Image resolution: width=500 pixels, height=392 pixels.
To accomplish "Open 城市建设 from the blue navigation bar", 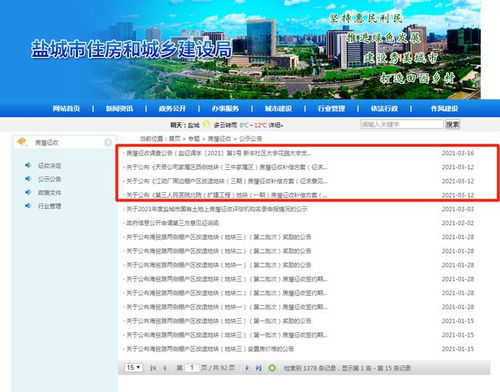I will pyautogui.click(x=278, y=109).
